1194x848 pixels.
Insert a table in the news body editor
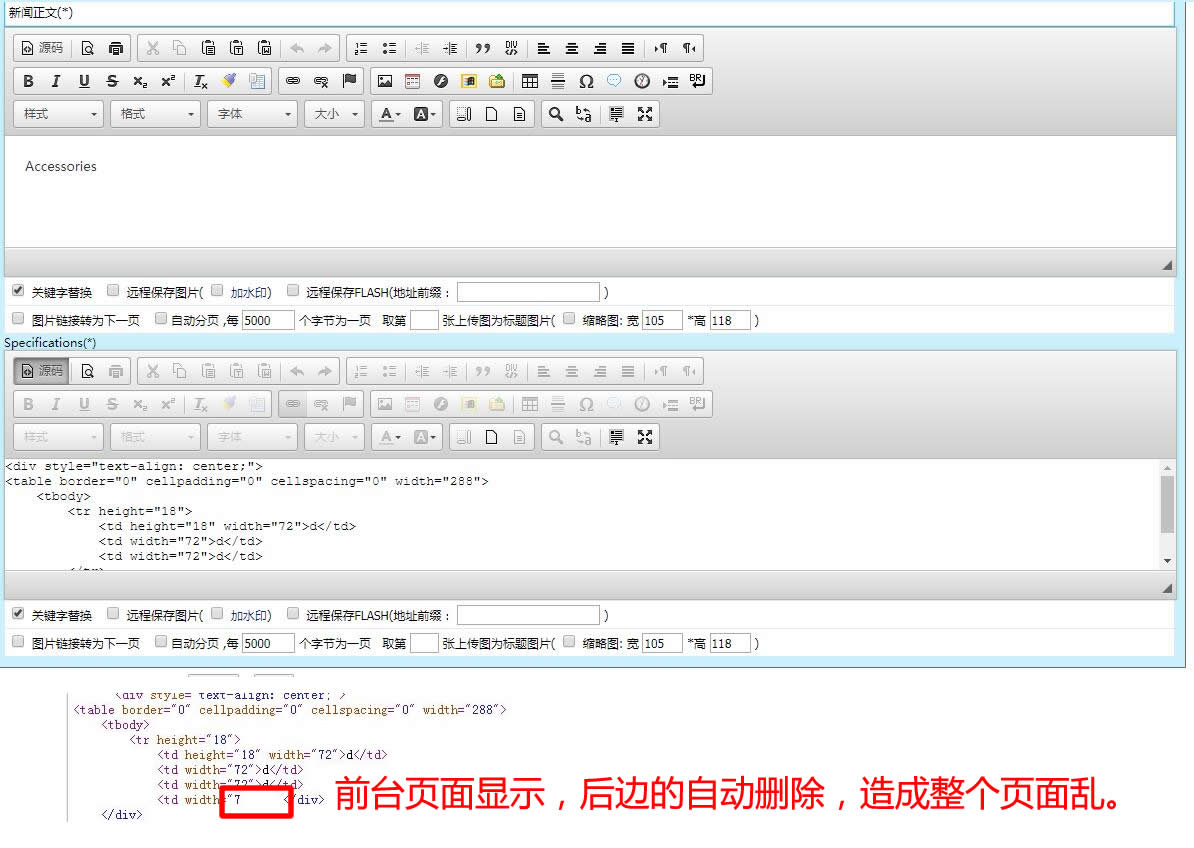click(530, 82)
